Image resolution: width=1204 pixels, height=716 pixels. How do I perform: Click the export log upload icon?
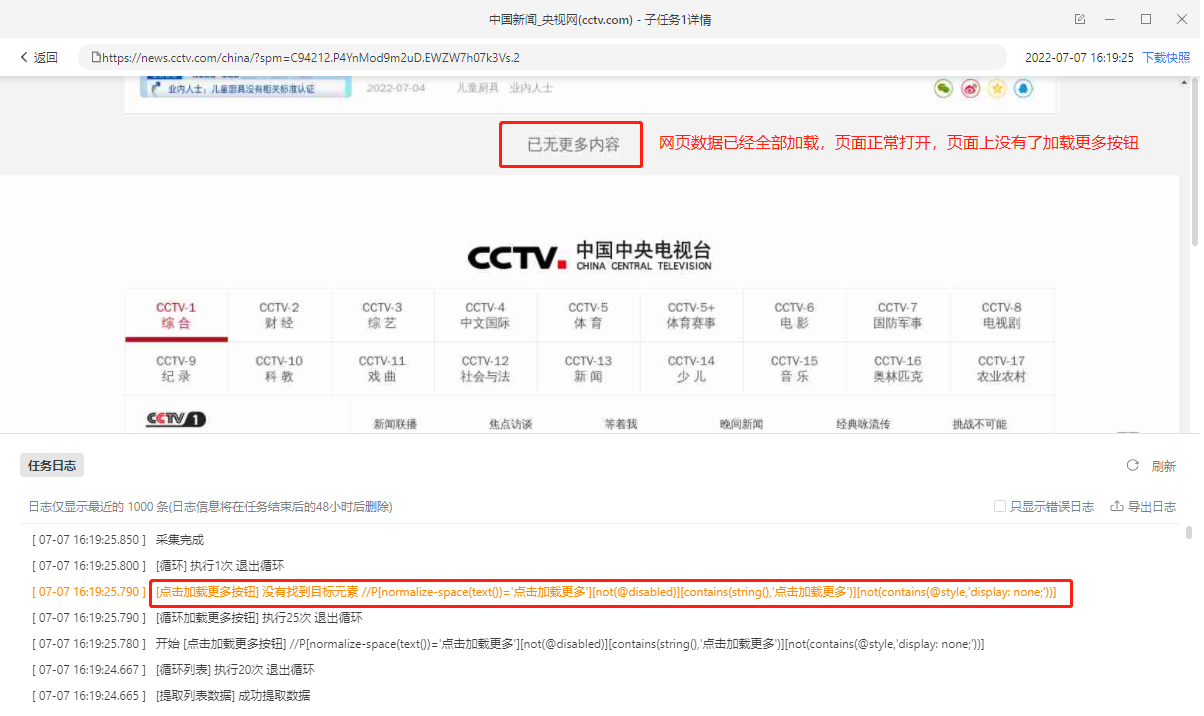tap(1117, 506)
